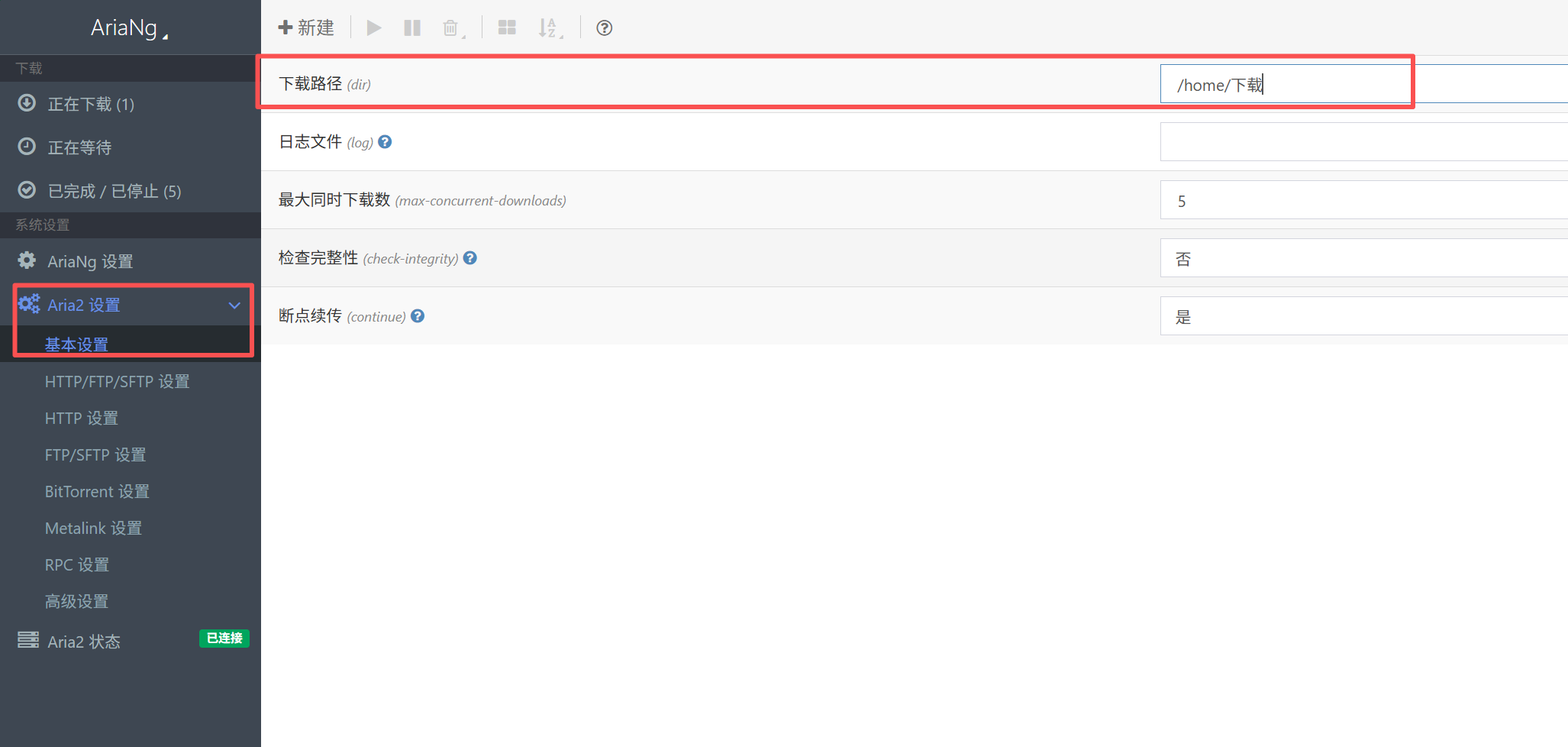Click the checkmark icon beside 已完成
Viewport: 1568px width, 747px height.
click(x=27, y=189)
